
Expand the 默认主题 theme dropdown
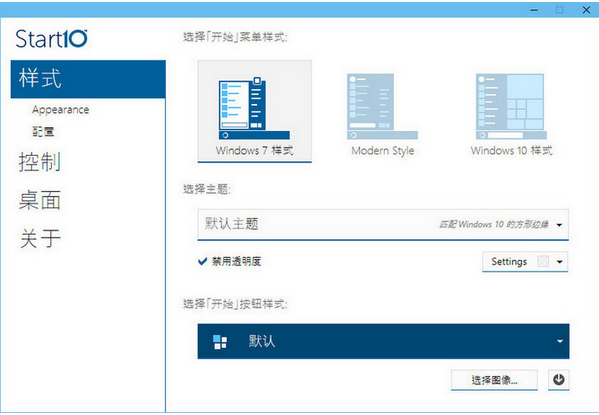pyautogui.click(x=383, y=224)
